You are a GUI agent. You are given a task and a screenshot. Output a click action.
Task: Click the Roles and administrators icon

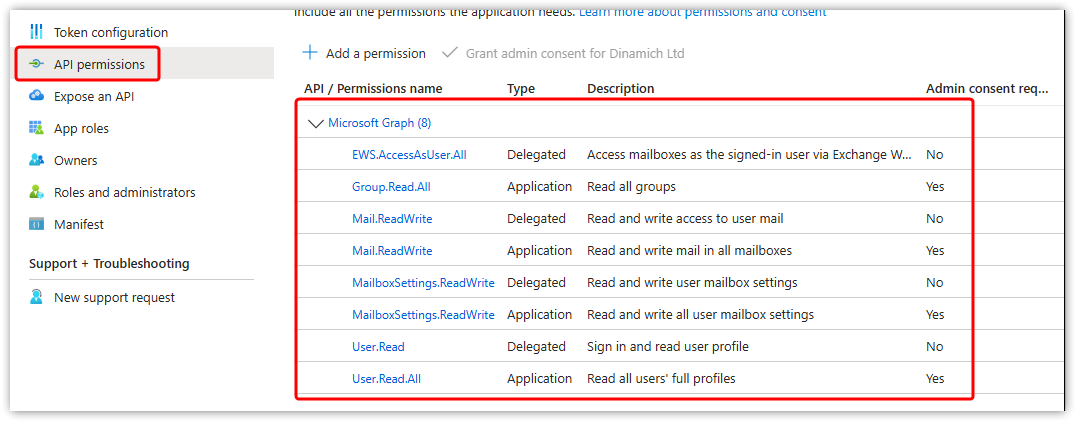(37, 192)
